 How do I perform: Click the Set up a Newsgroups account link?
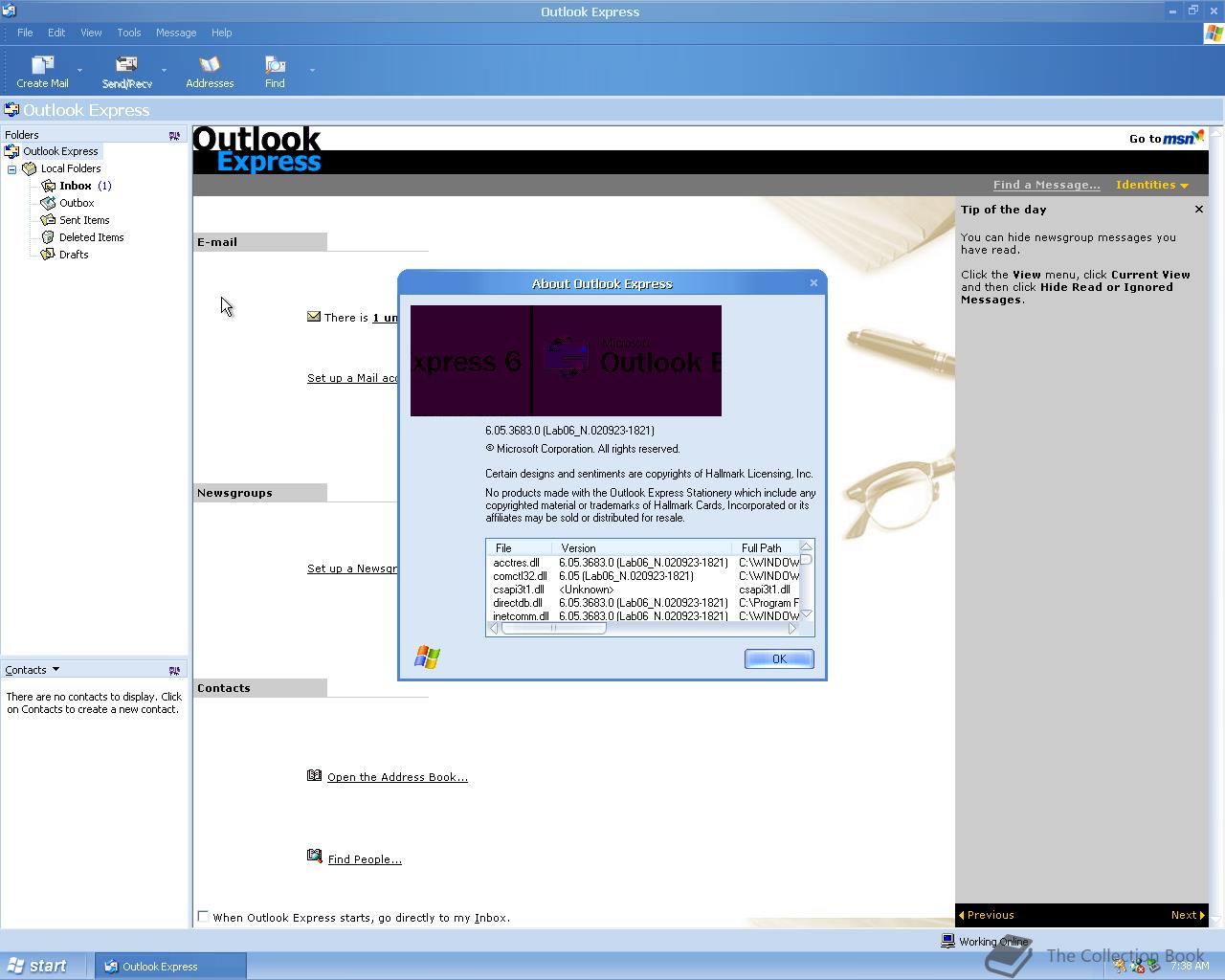pyautogui.click(x=352, y=568)
